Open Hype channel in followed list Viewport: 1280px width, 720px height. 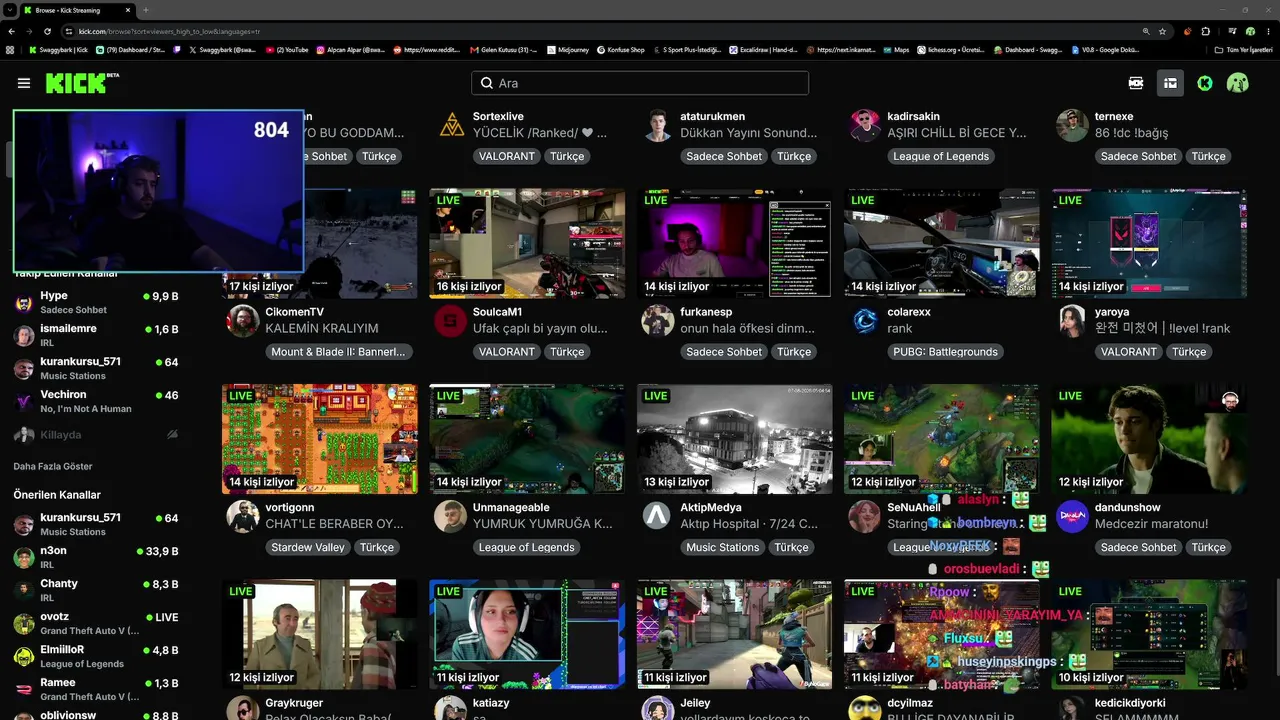96,302
